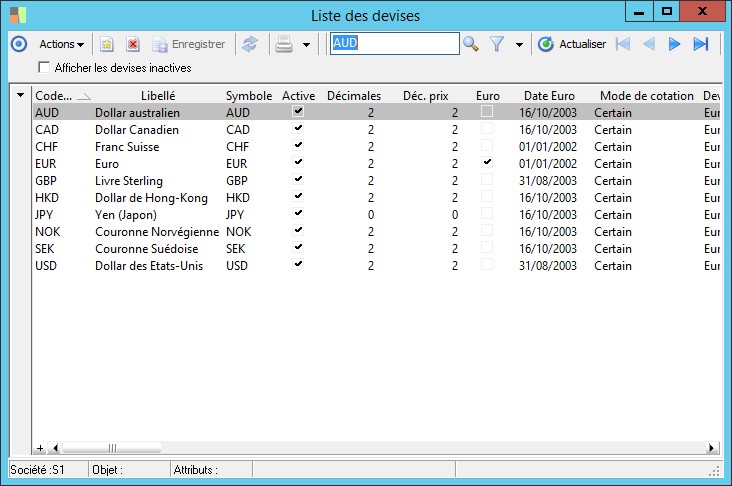This screenshot has height=486, width=732.
Task: Click the Société :S1 status bar entry
Action: [x=37, y=470]
